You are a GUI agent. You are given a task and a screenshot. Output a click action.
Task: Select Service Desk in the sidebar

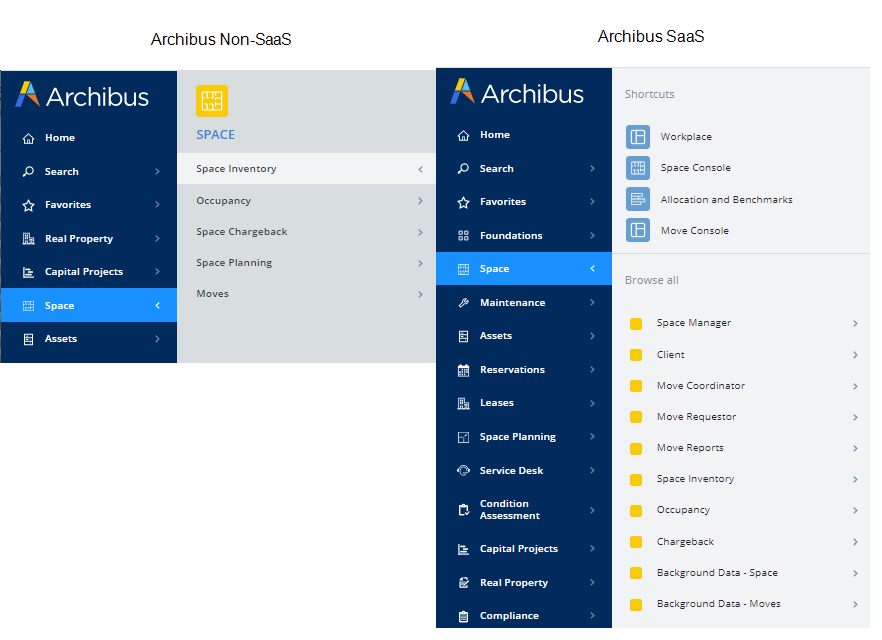511,471
